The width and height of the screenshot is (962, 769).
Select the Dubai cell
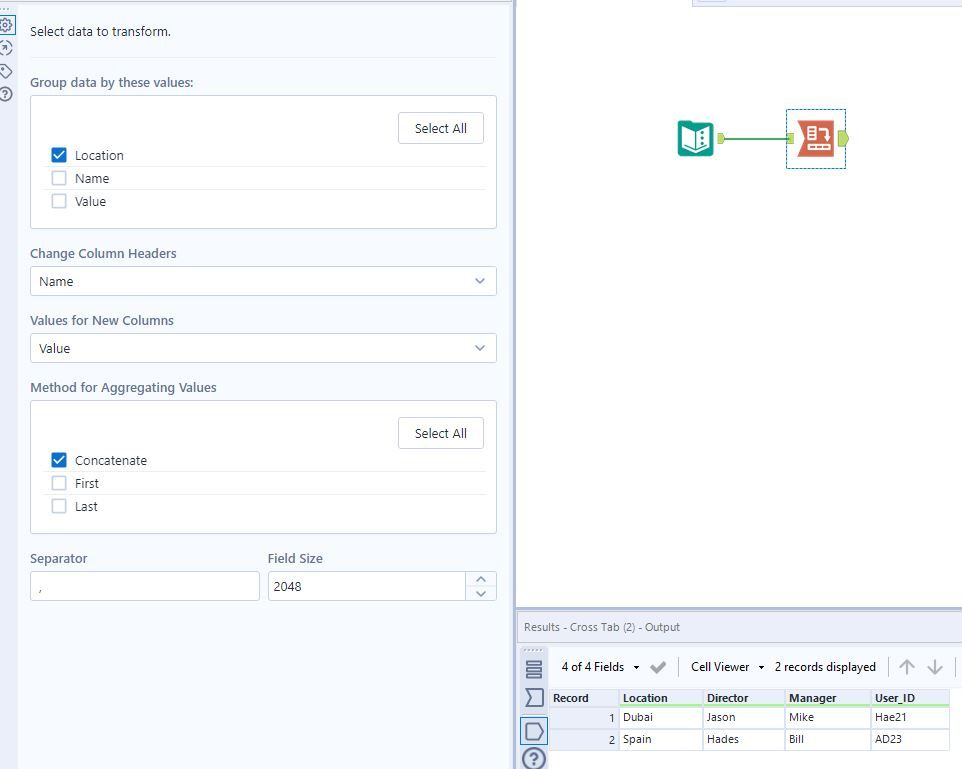click(661, 717)
